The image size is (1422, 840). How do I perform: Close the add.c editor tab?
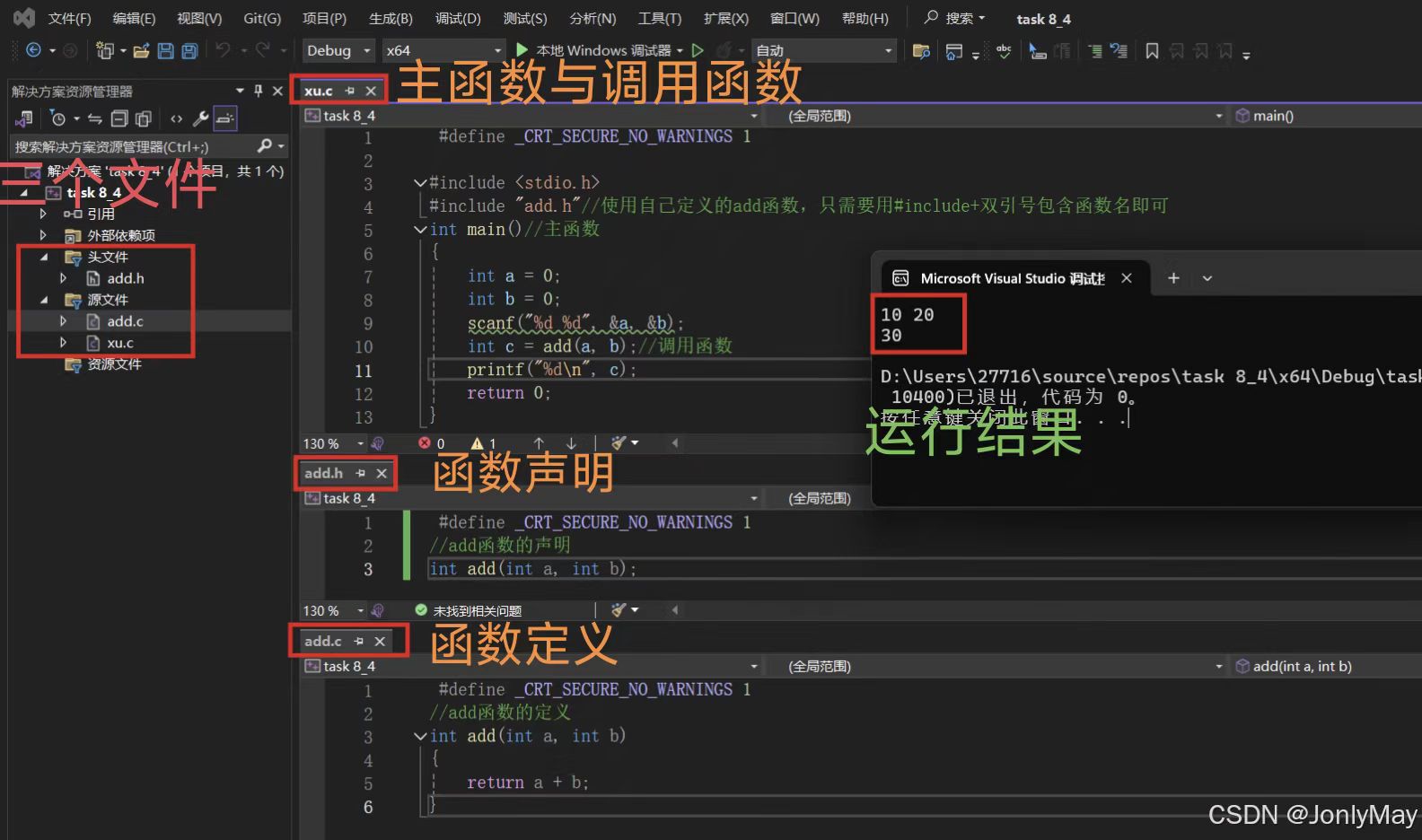380,641
